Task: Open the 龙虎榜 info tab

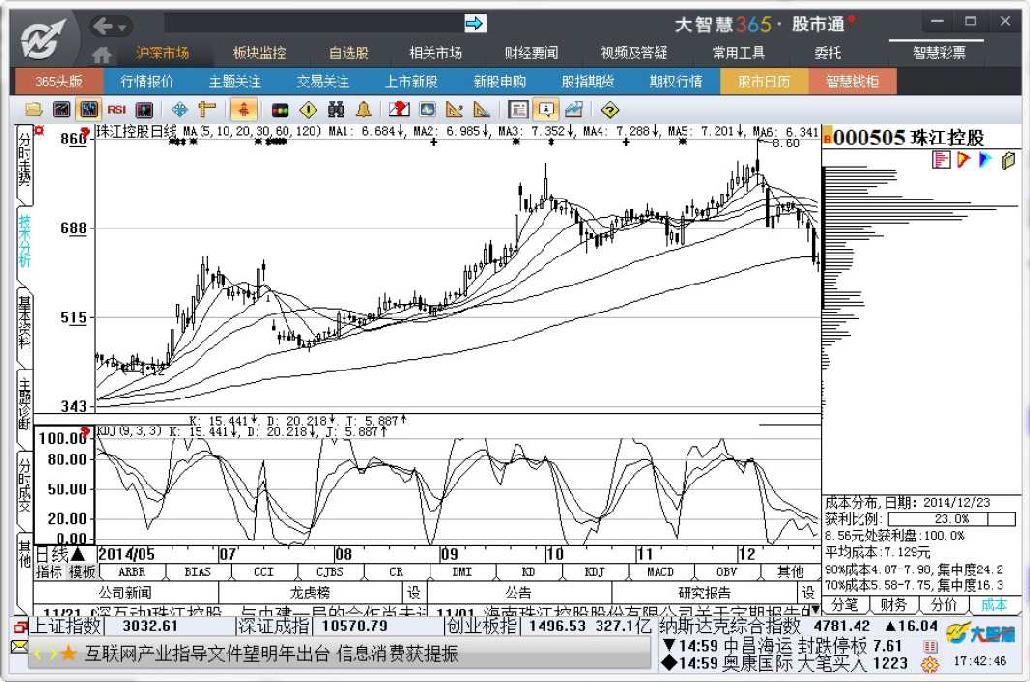Action: point(309,593)
